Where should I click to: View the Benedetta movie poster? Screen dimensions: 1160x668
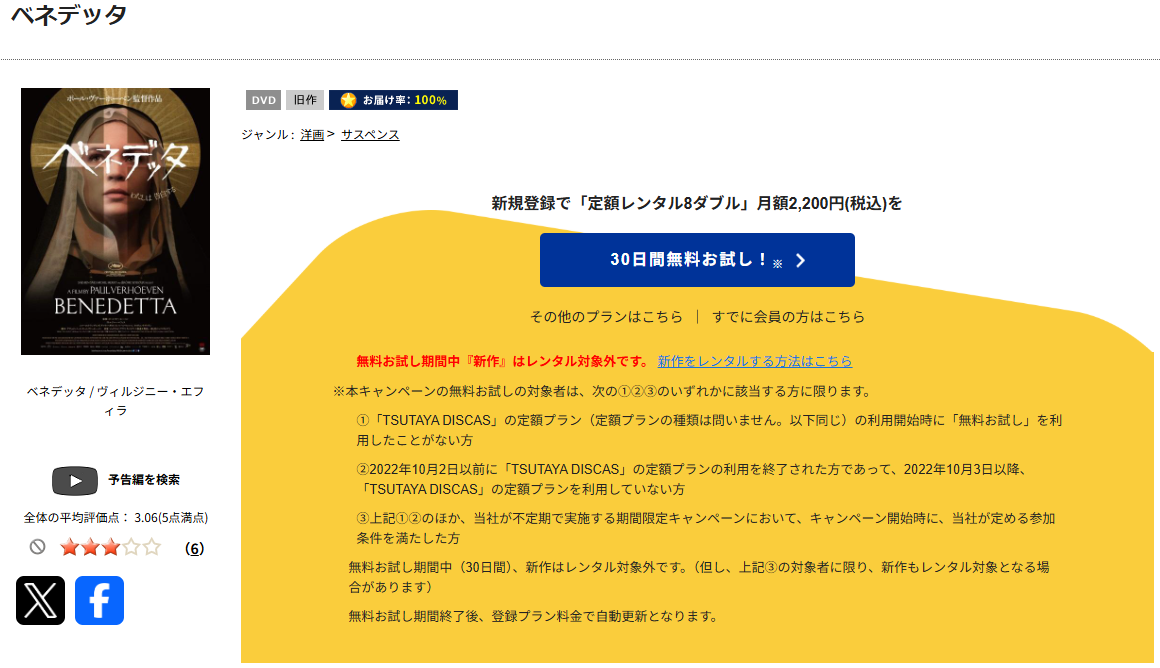115,220
